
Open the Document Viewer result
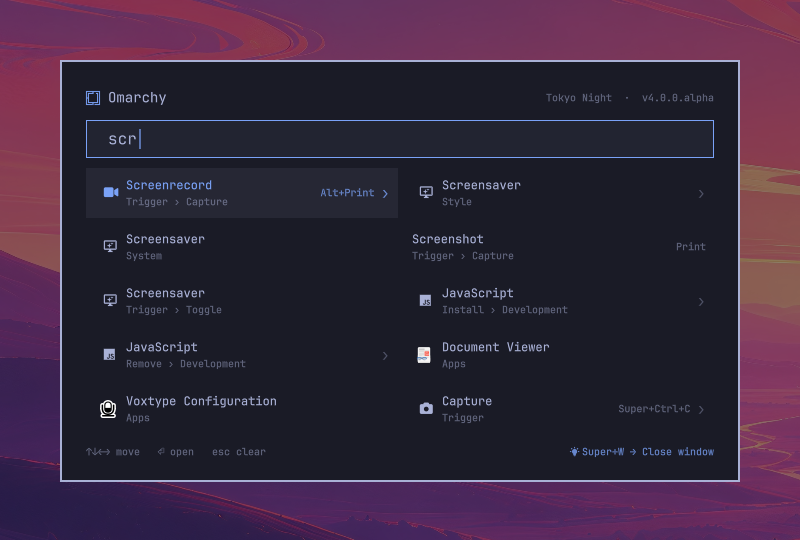(558, 355)
